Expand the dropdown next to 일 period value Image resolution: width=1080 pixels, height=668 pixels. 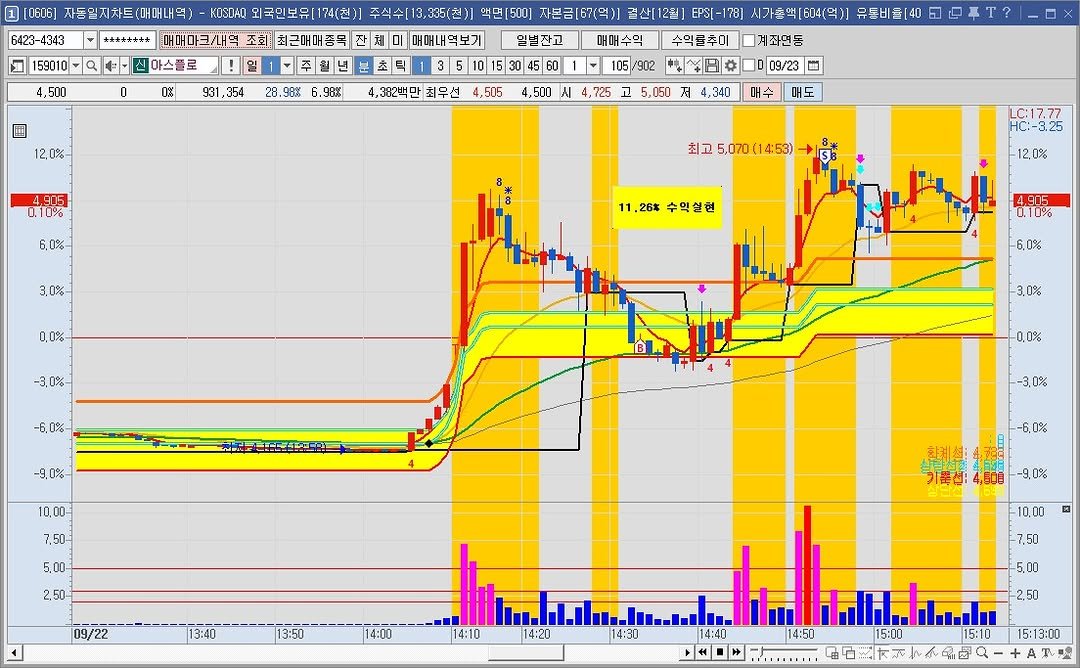[287, 65]
